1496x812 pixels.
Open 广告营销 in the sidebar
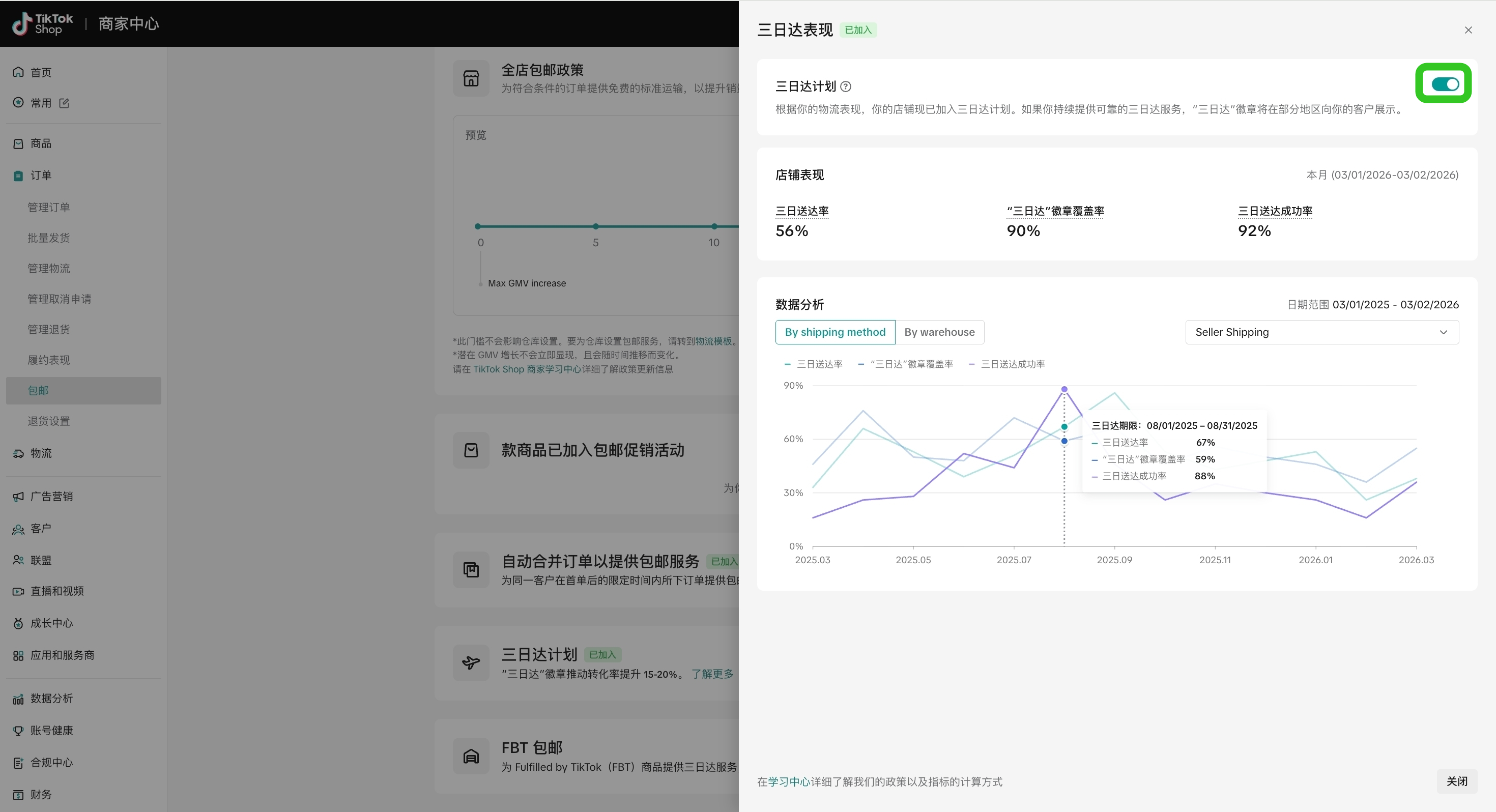point(51,496)
